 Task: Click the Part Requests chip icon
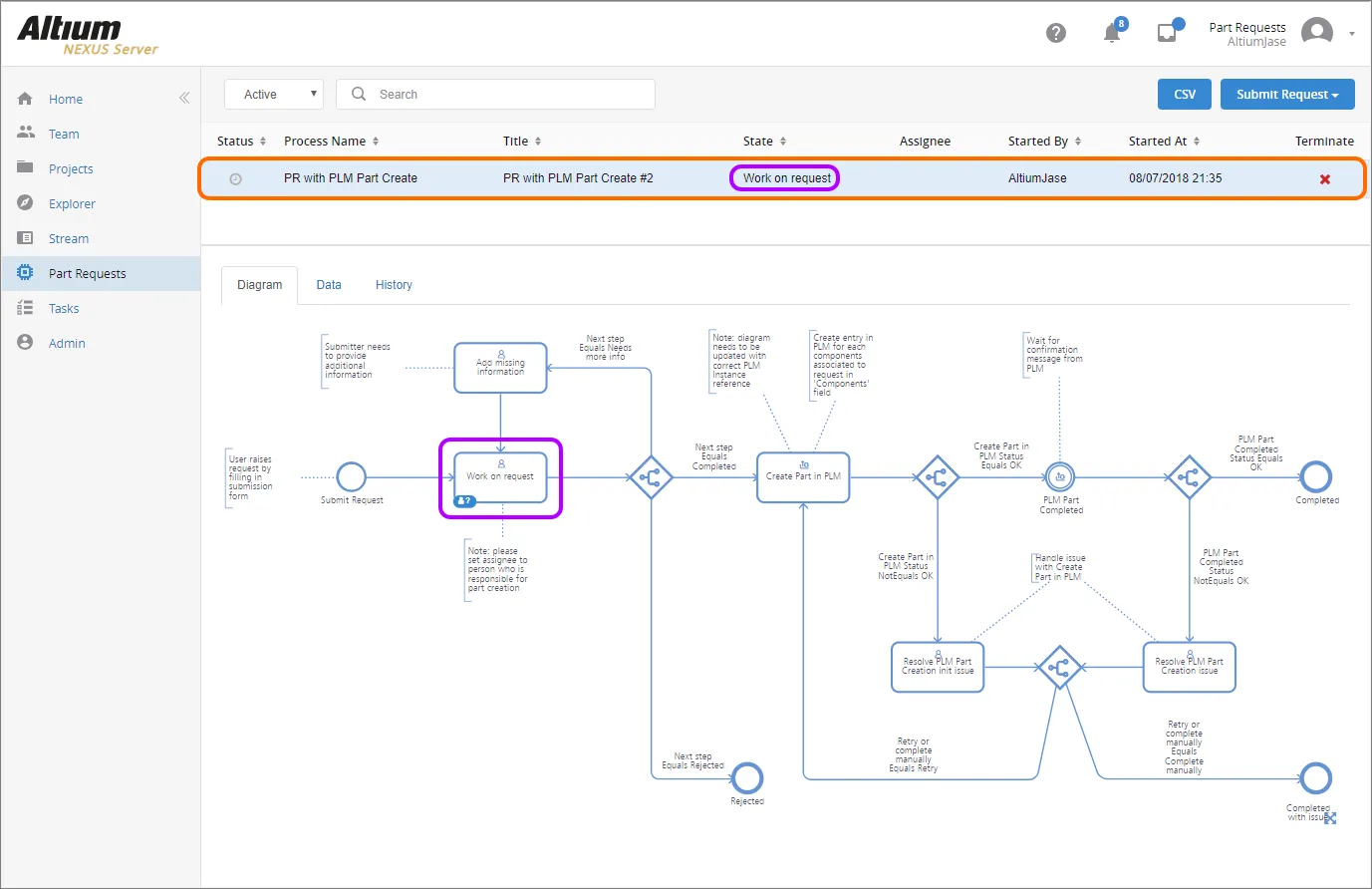[26, 272]
